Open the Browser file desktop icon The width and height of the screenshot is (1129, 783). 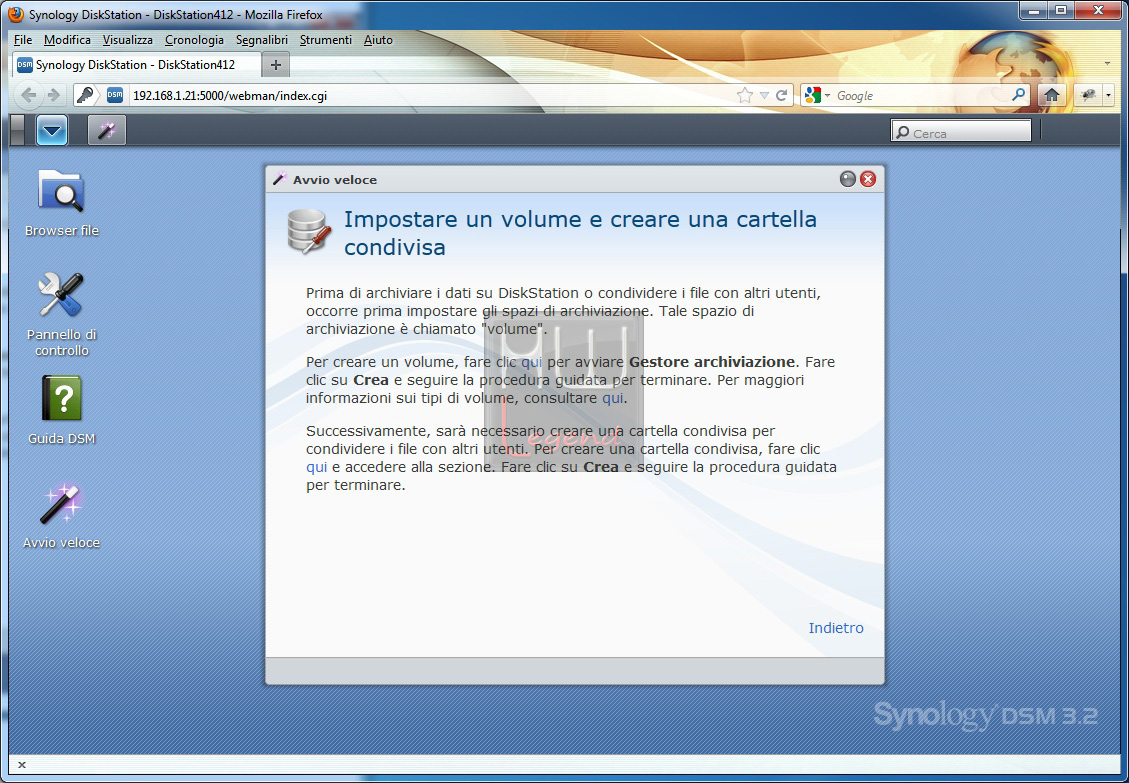(61, 202)
